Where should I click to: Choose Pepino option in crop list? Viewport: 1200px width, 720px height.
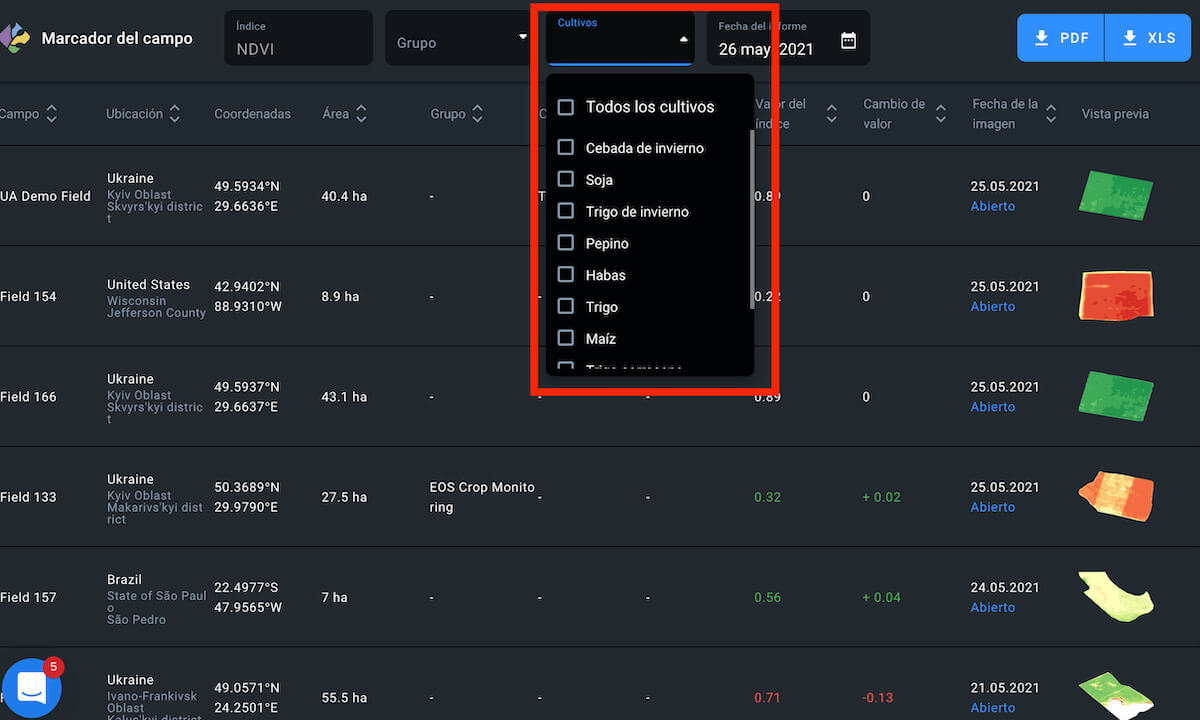point(606,243)
